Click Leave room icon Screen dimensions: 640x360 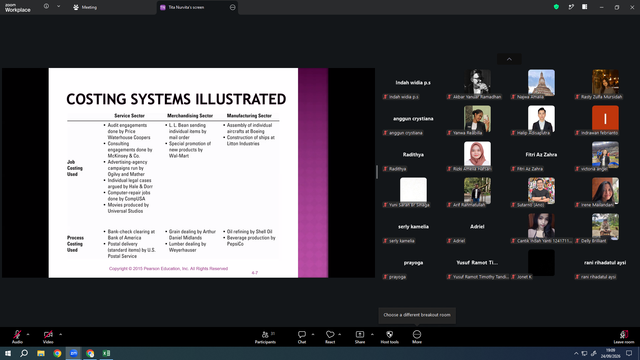(x=624, y=334)
